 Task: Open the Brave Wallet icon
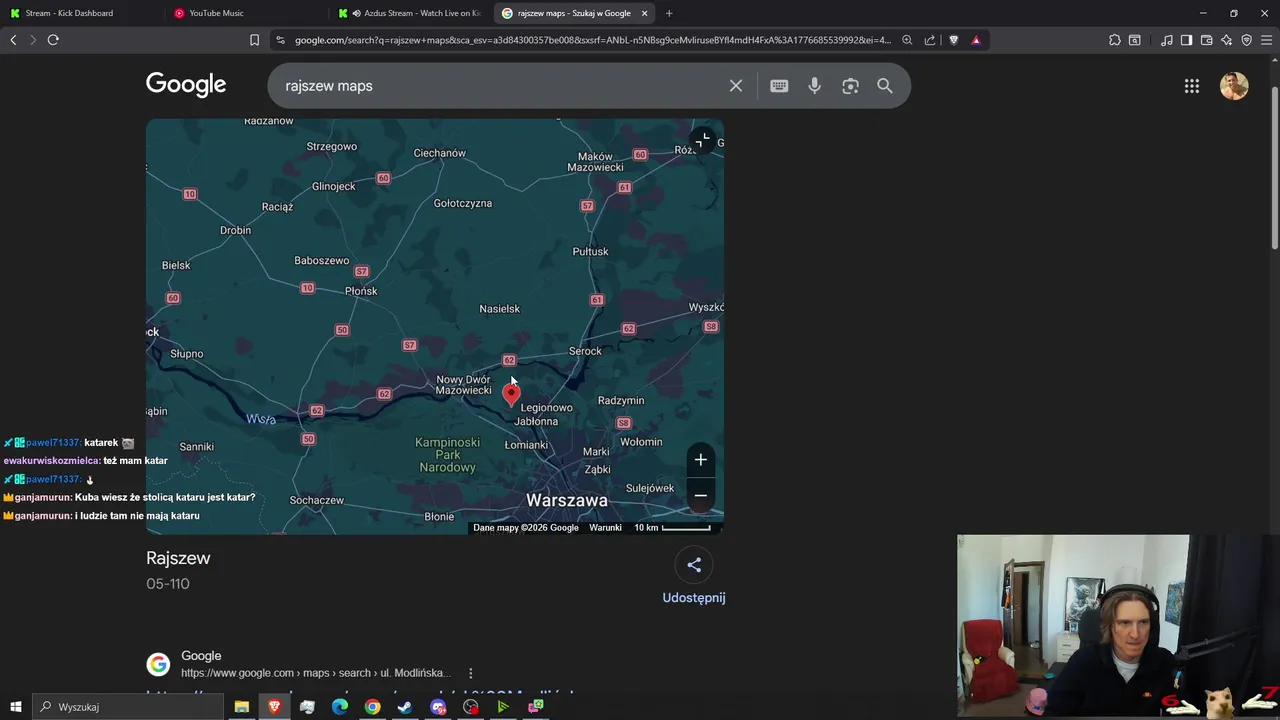point(1206,40)
